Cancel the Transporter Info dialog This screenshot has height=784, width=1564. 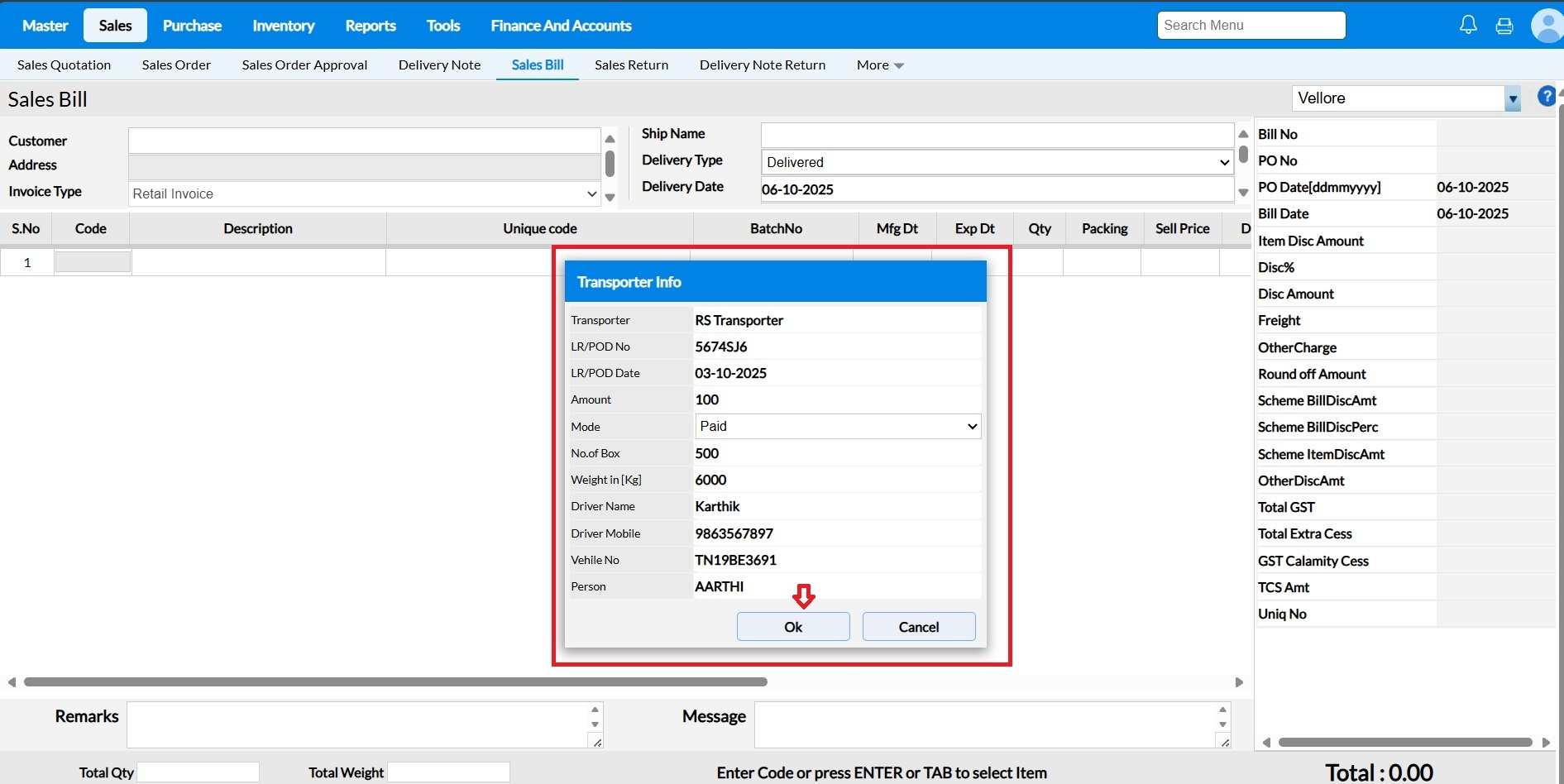tap(918, 627)
